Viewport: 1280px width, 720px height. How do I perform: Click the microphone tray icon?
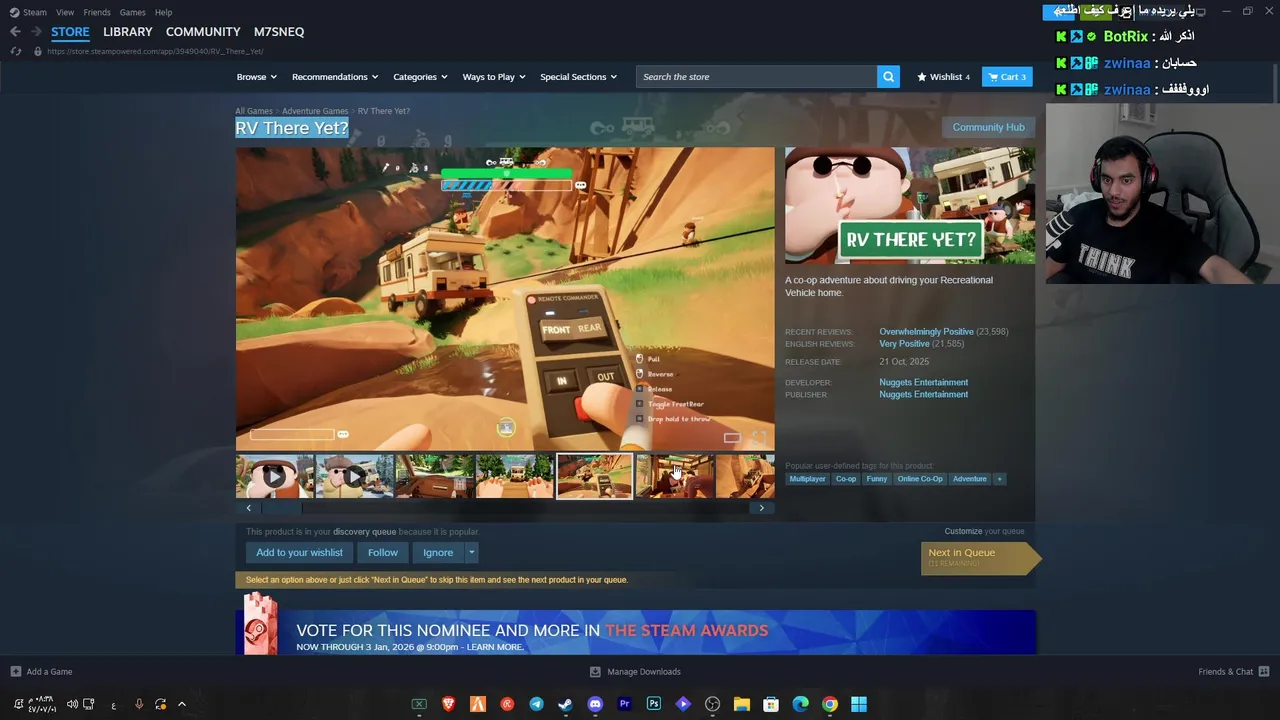pyautogui.click(x=139, y=704)
